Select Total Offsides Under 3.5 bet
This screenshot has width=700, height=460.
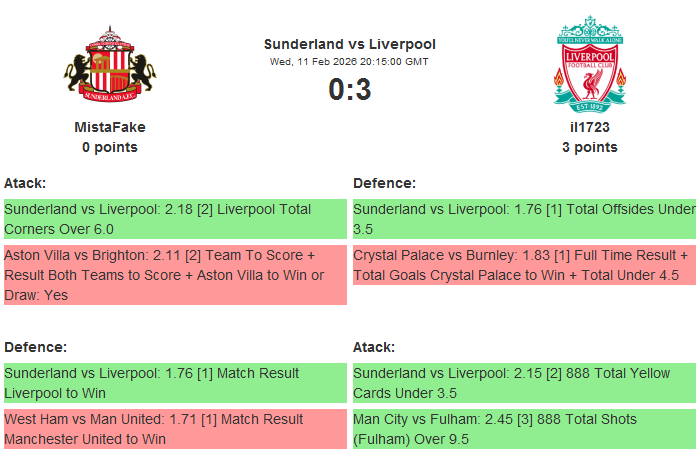click(524, 219)
